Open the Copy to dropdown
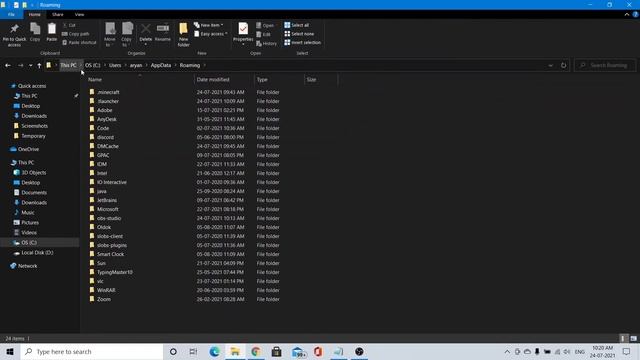 [127, 34]
